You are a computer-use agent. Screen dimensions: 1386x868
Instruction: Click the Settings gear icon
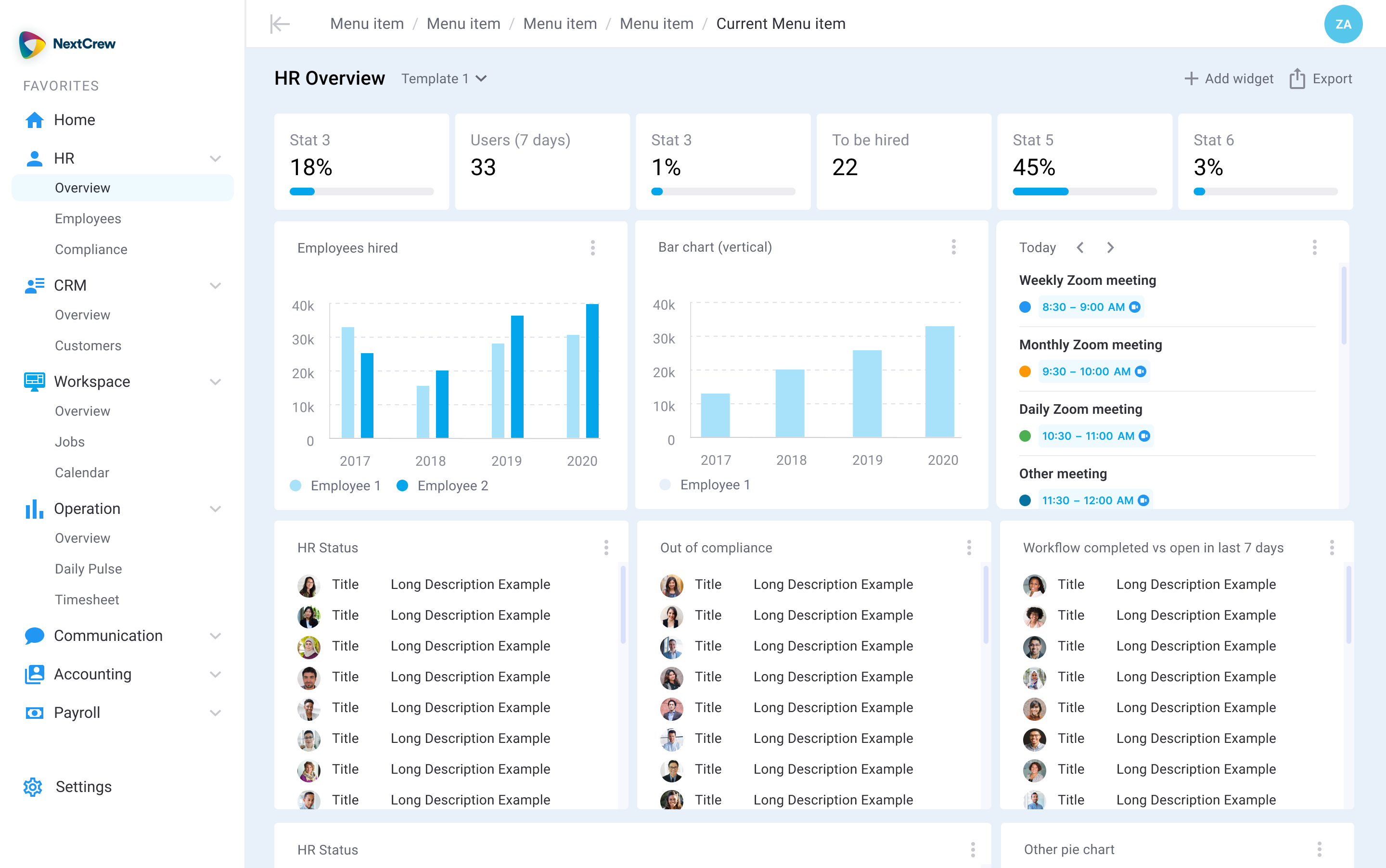point(33,787)
